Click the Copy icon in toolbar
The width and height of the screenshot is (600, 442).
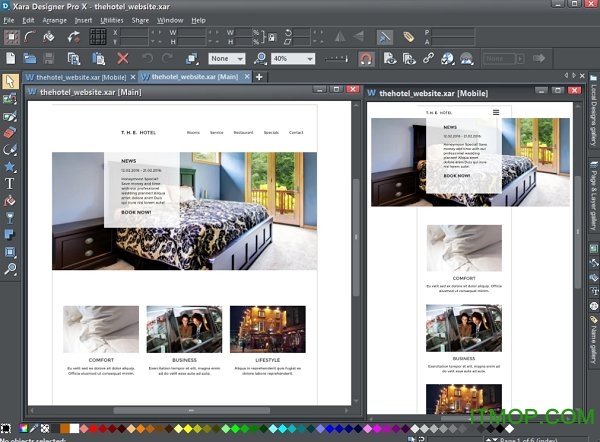click(73, 59)
